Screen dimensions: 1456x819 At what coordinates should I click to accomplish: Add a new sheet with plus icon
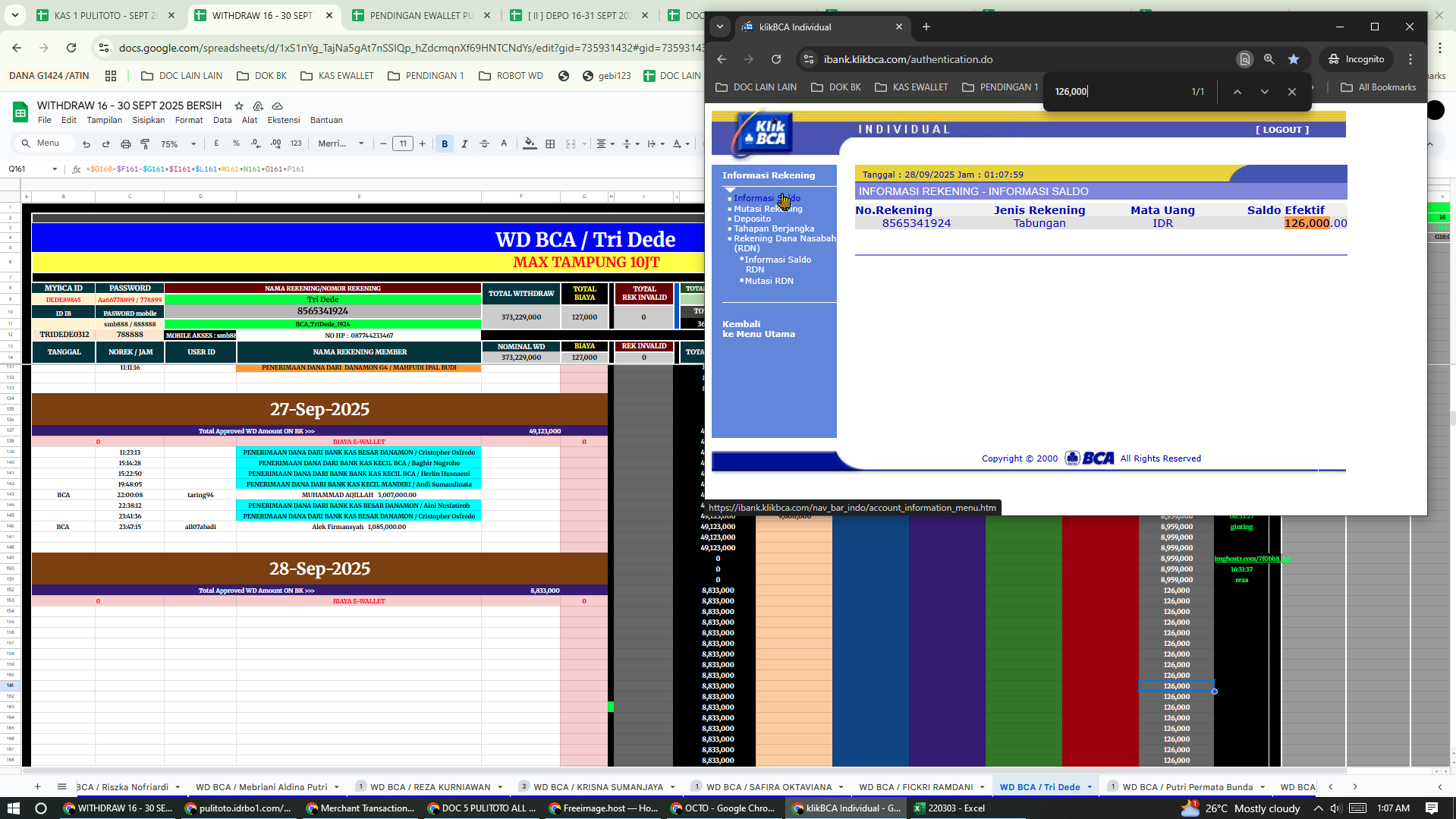(x=37, y=786)
